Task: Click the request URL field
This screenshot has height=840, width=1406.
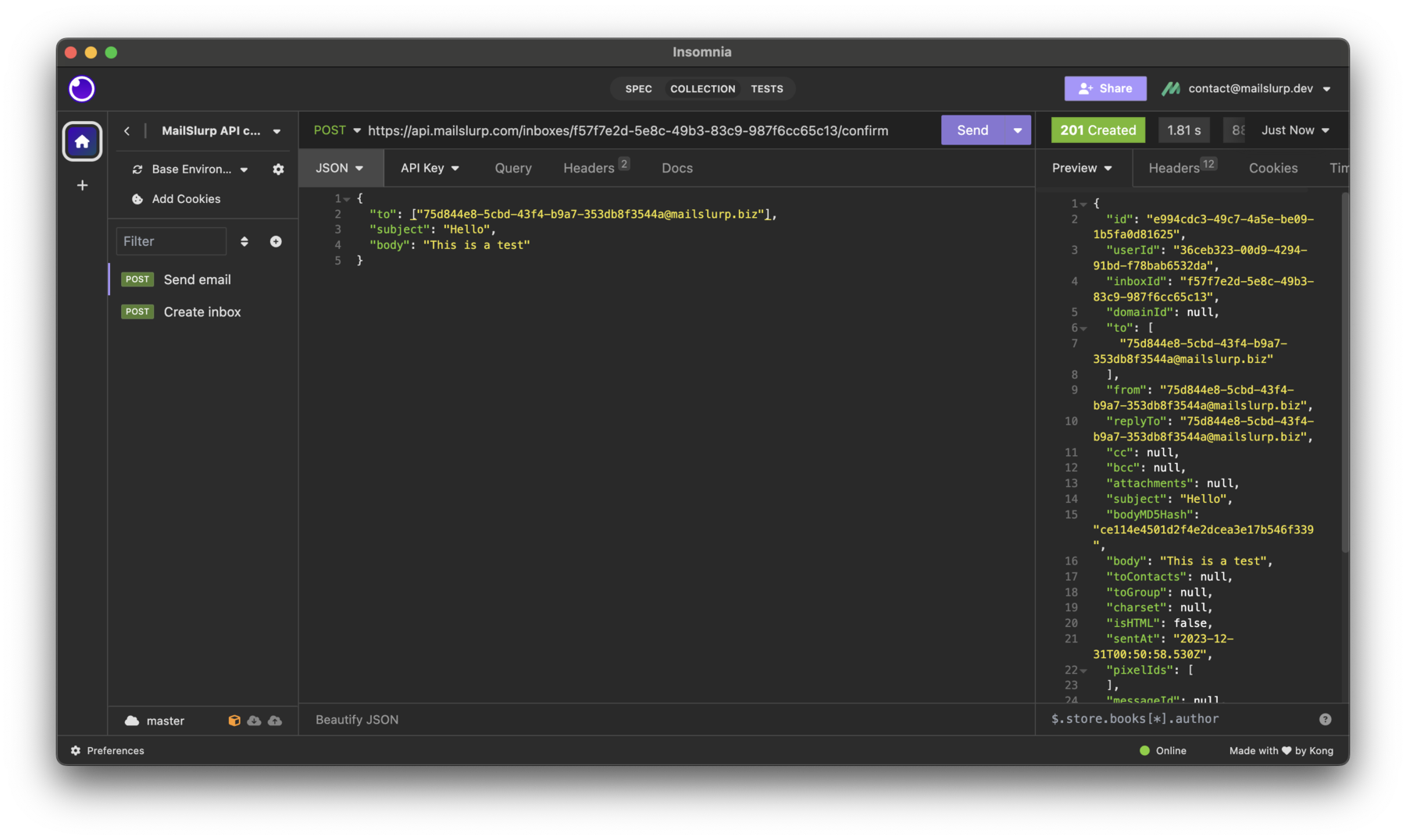Action: coord(628,130)
